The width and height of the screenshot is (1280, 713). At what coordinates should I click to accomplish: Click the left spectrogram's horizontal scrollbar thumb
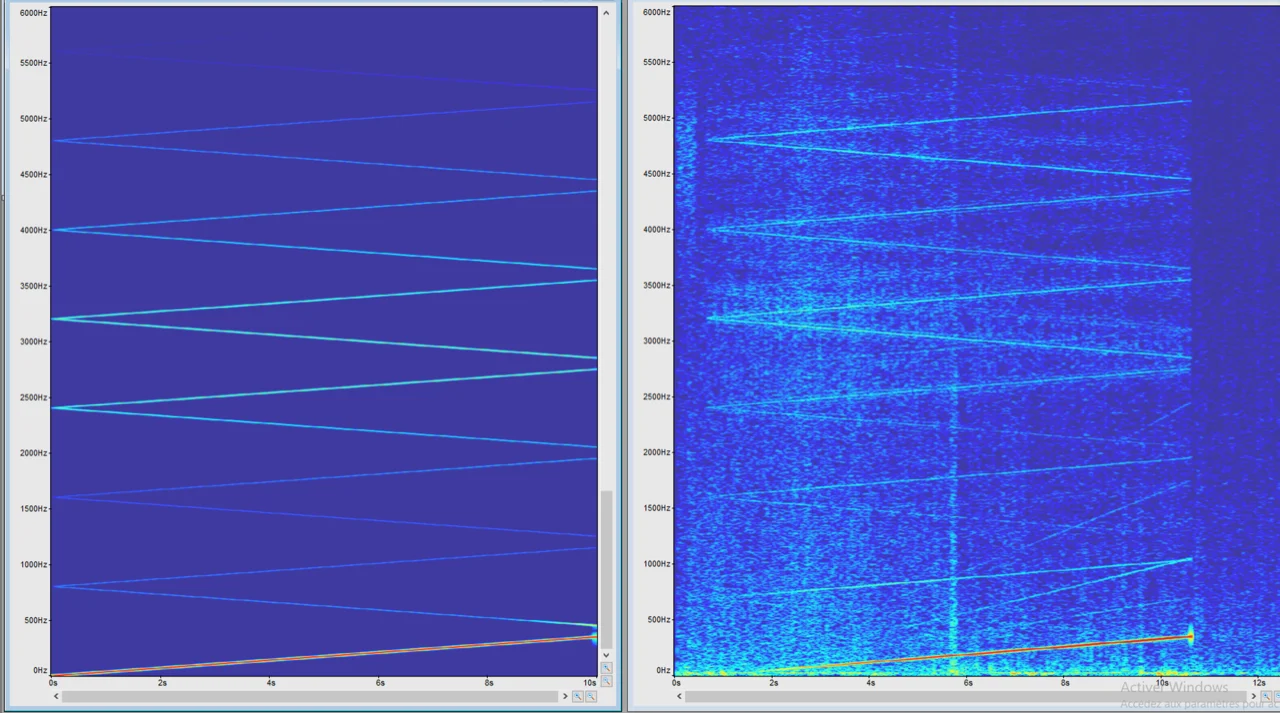[x=310, y=696]
